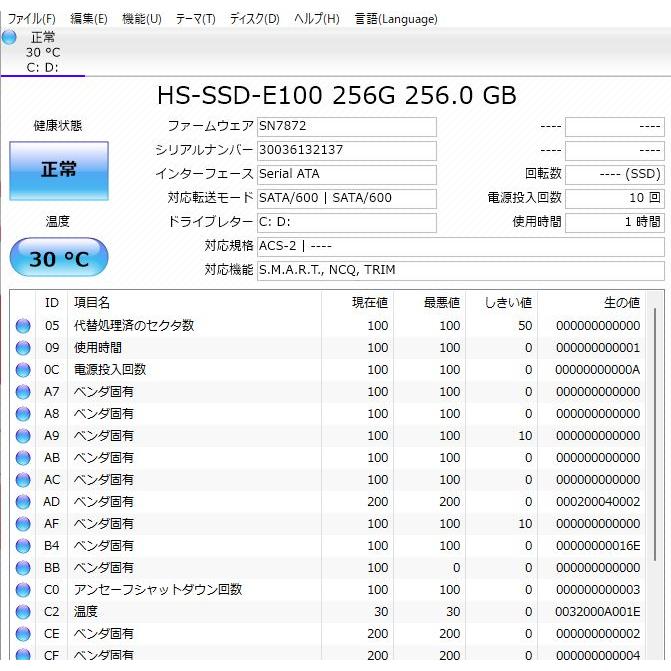The image size is (671, 671).
Task: Click the status orb for row ID AD
Action: pos(22,502)
